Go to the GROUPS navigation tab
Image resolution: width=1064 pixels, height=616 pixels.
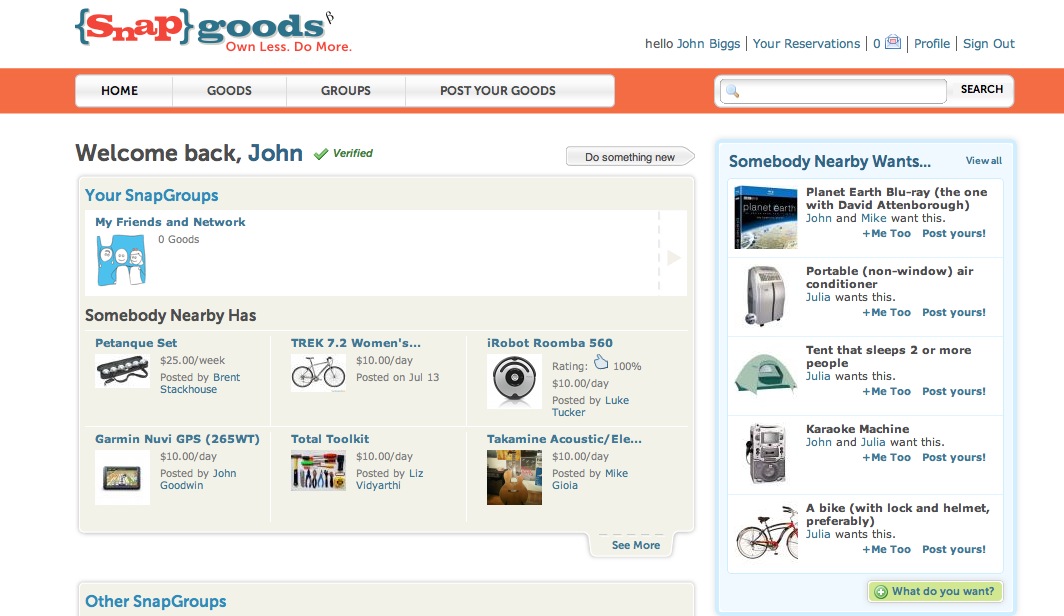point(346,91)
